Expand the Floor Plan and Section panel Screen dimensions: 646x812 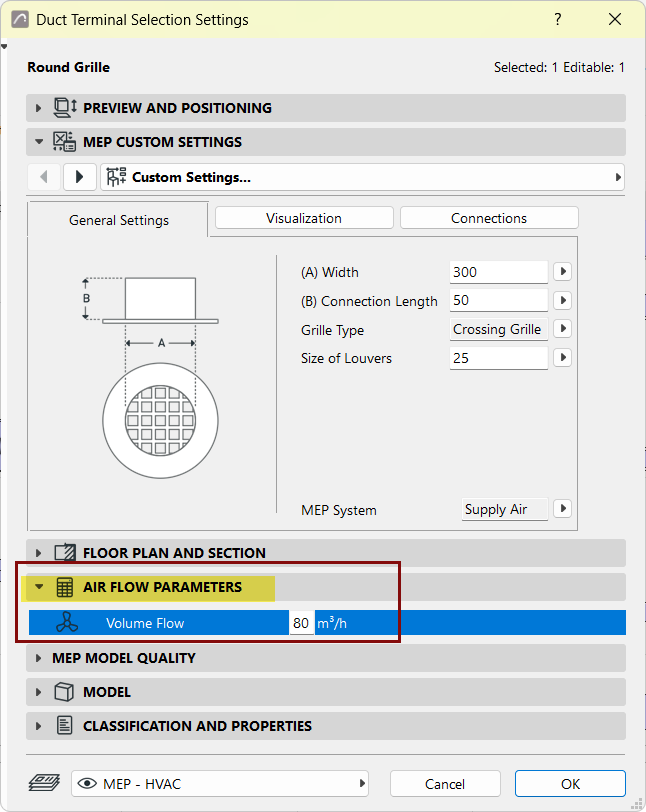pyautogui.click(x=38, y=553)
